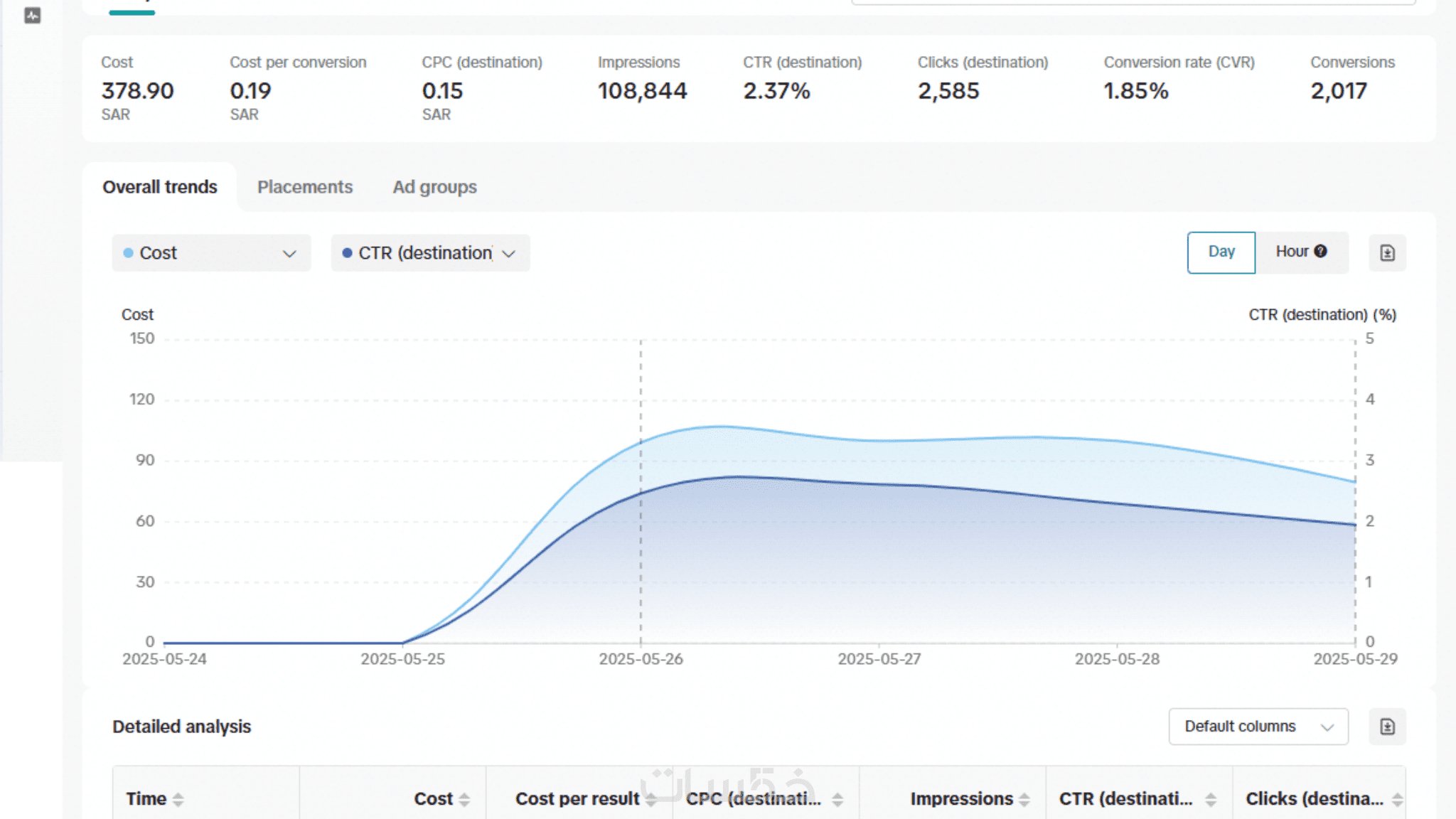Expand the Default columns dropdown
Screen dimensions: 1456x819
(x=1258, y=727)
